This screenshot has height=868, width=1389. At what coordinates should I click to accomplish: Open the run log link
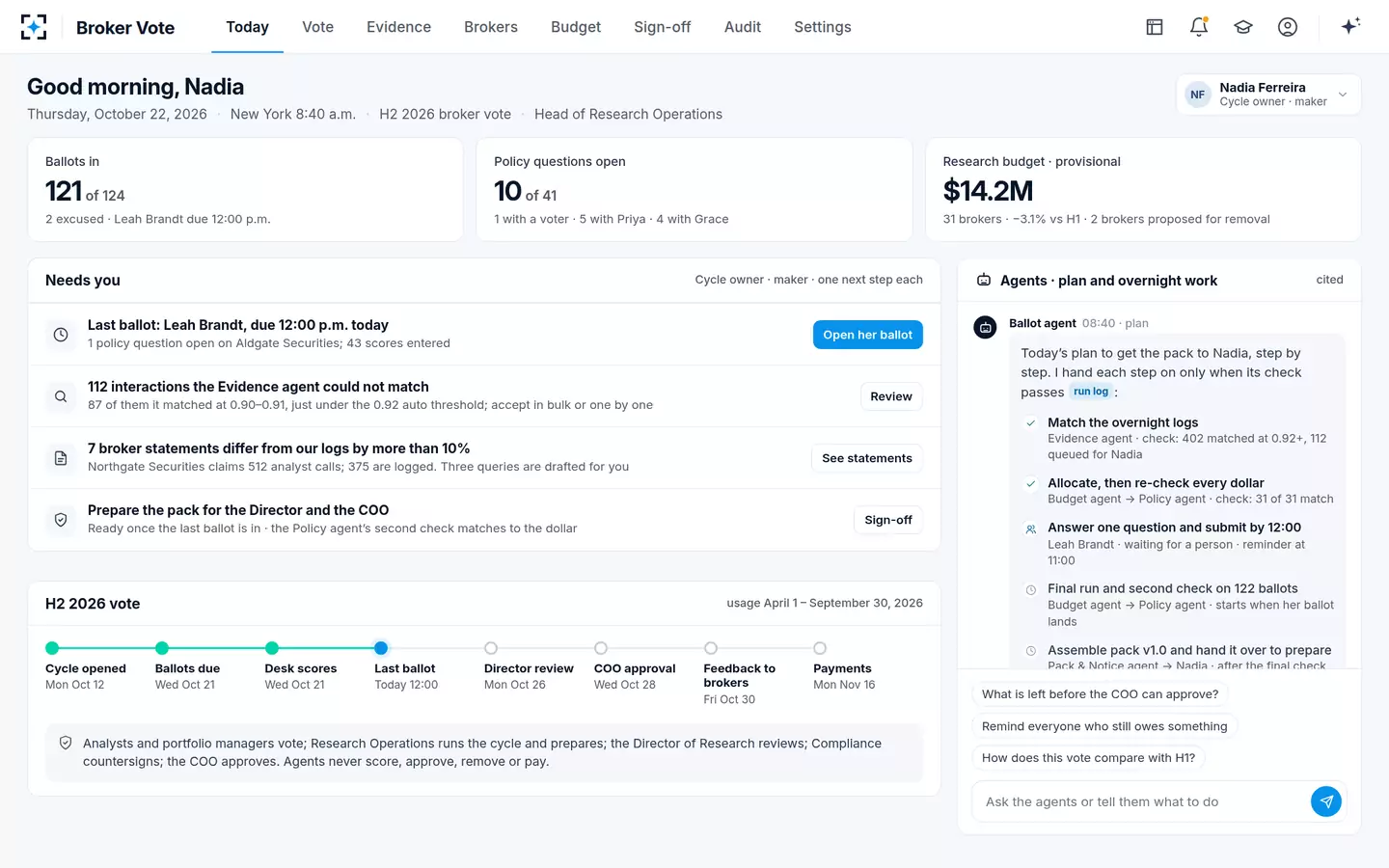(1091, 392)
